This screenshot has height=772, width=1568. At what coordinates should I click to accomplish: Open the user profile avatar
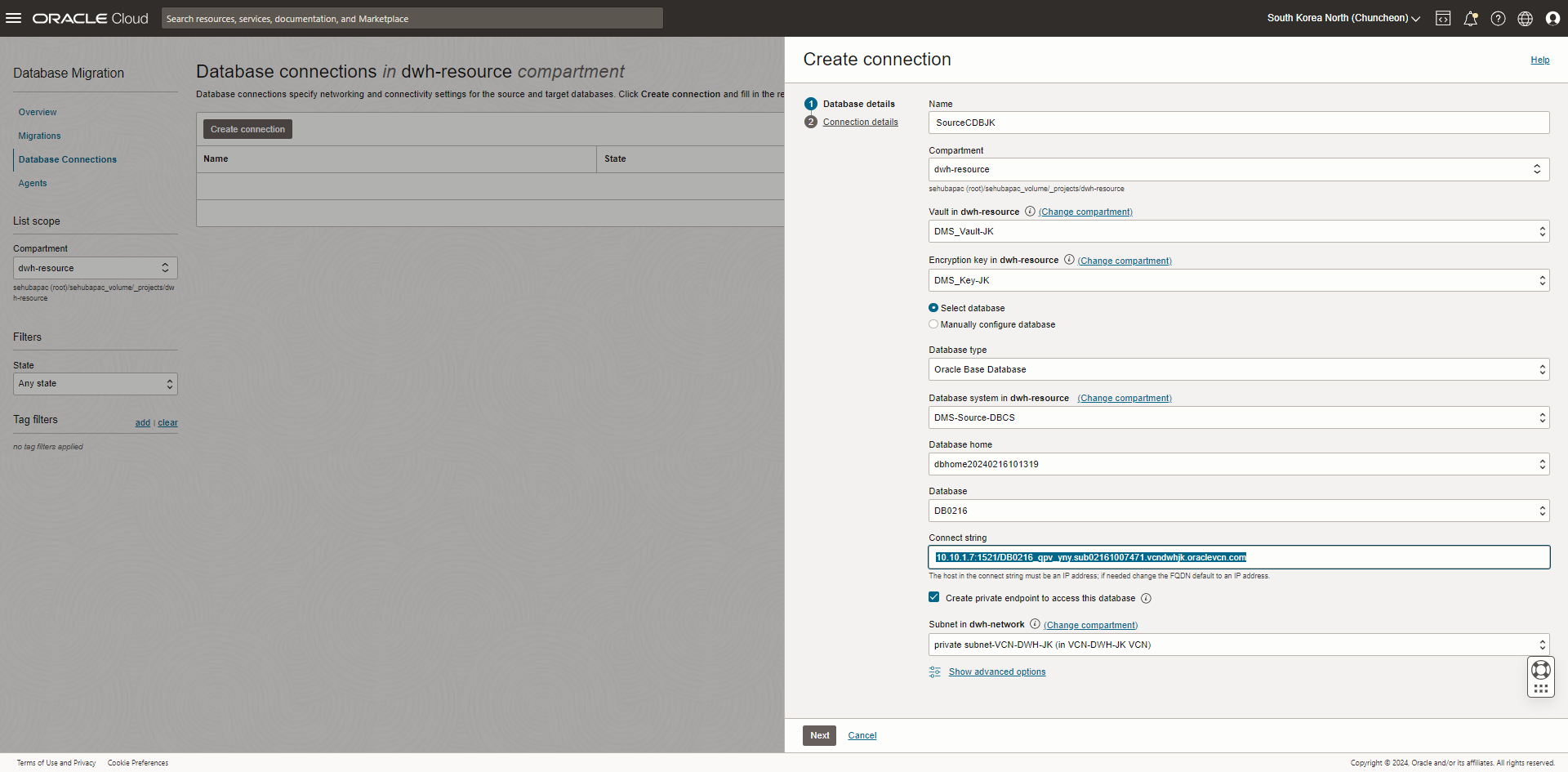[x=1552, y=18]
